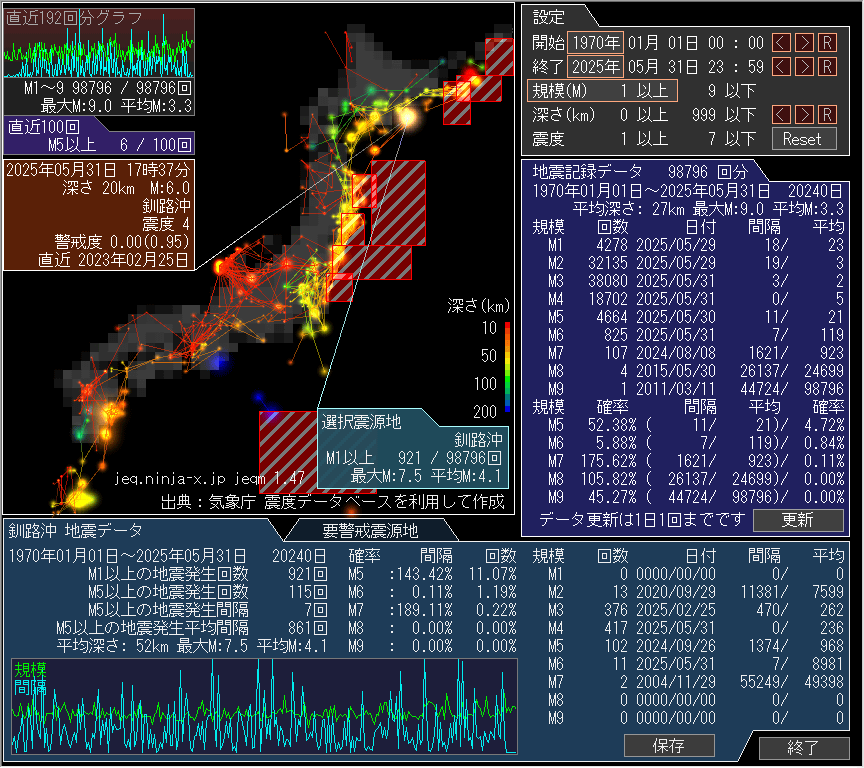Select the 1970年 start year field

click(x=595, y=42)
